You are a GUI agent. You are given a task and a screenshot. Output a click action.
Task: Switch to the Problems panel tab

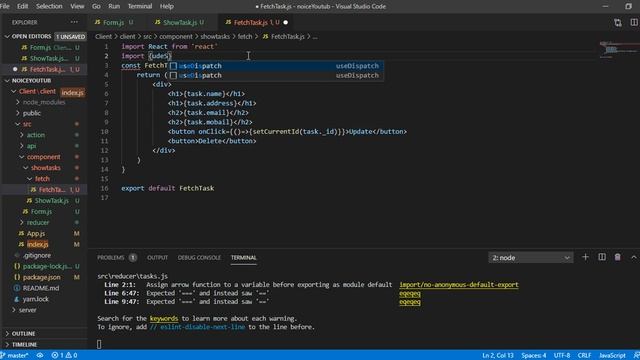pyautogui.click(x=111, y=258)
